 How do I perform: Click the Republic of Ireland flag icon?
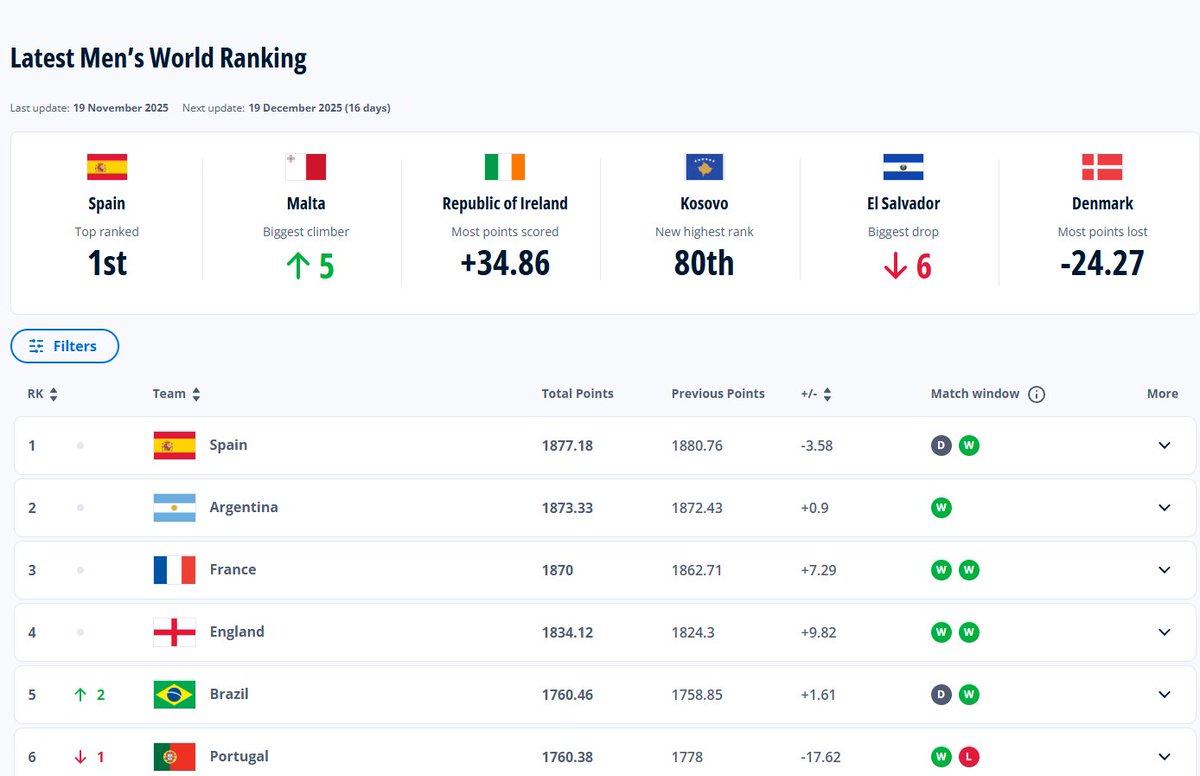coord(504,167)
